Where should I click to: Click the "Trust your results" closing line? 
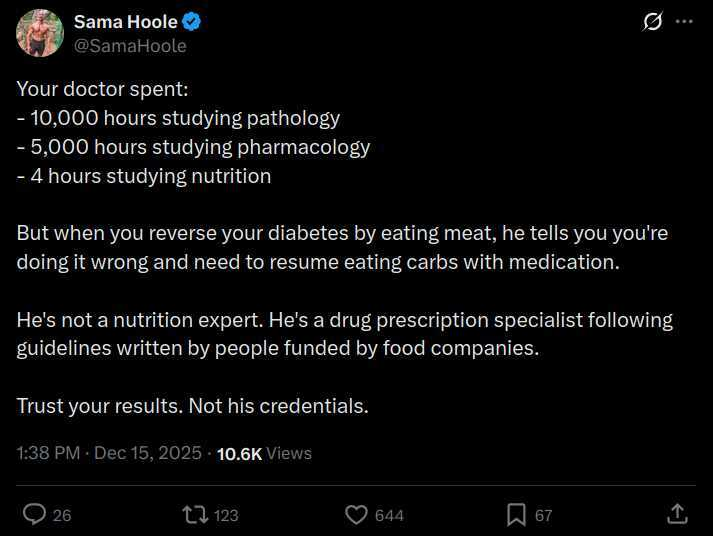coord(192,406)
